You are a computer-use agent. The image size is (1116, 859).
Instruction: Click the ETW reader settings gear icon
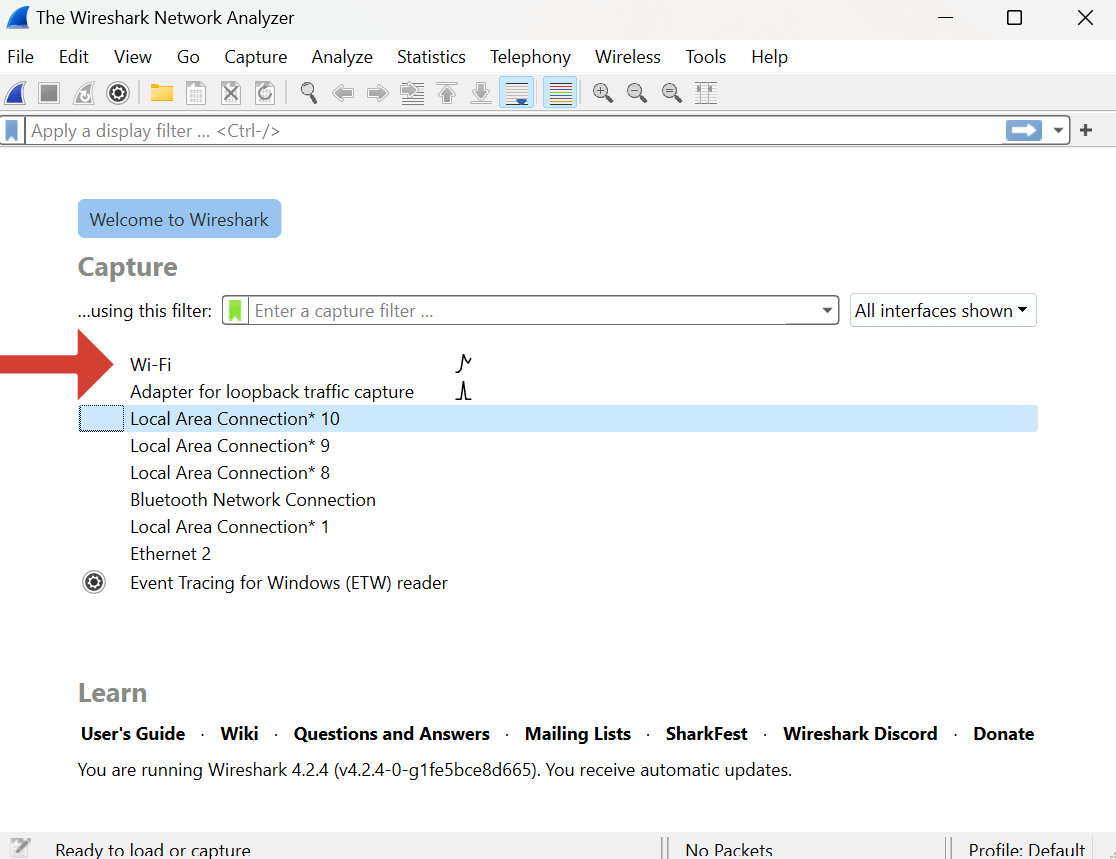(x=94, y=583)
